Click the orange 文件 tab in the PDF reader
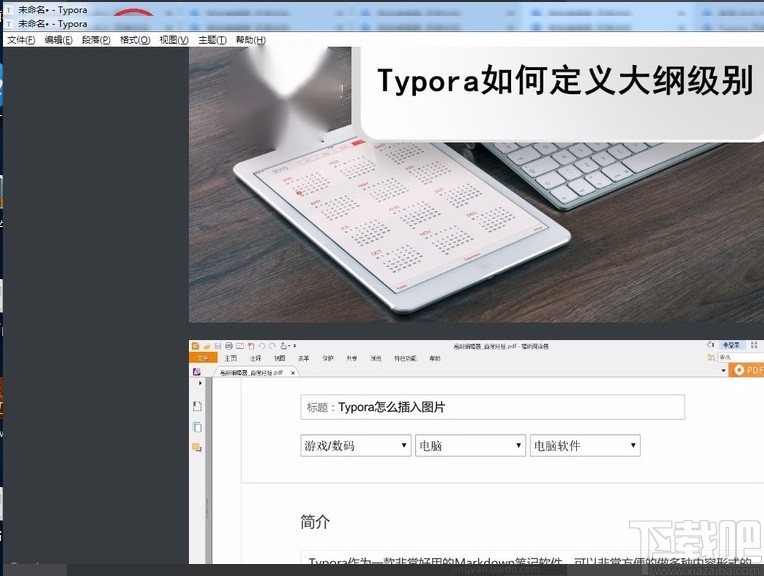Viewport: 764px width, 576px height. 203,358
